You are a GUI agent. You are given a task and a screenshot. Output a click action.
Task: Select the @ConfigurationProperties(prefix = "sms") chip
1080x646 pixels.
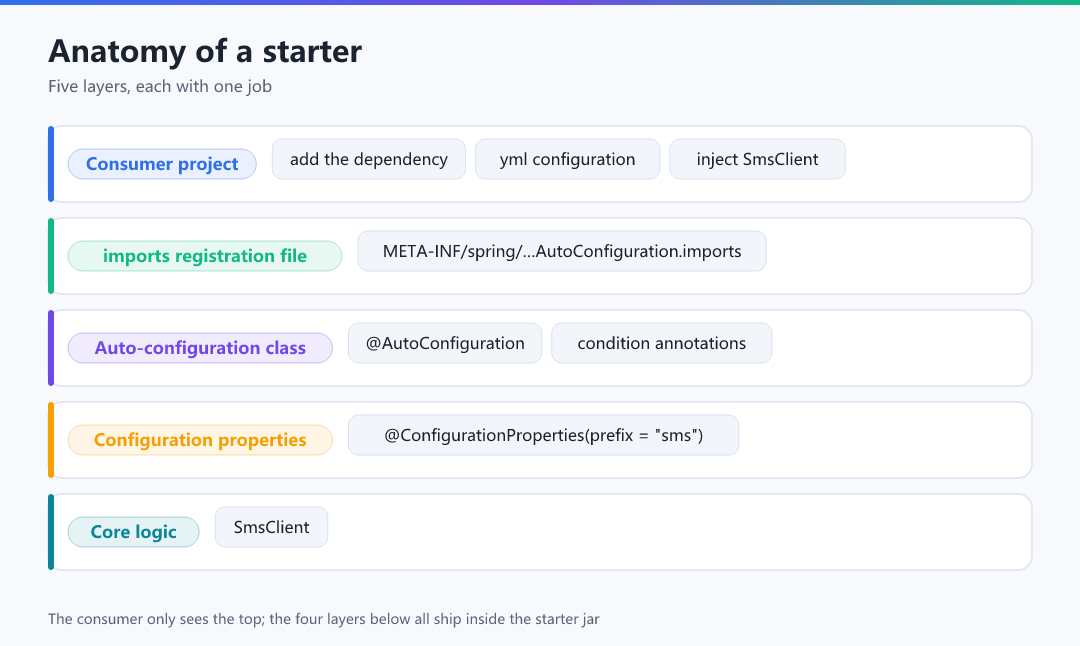coord(543,435)
